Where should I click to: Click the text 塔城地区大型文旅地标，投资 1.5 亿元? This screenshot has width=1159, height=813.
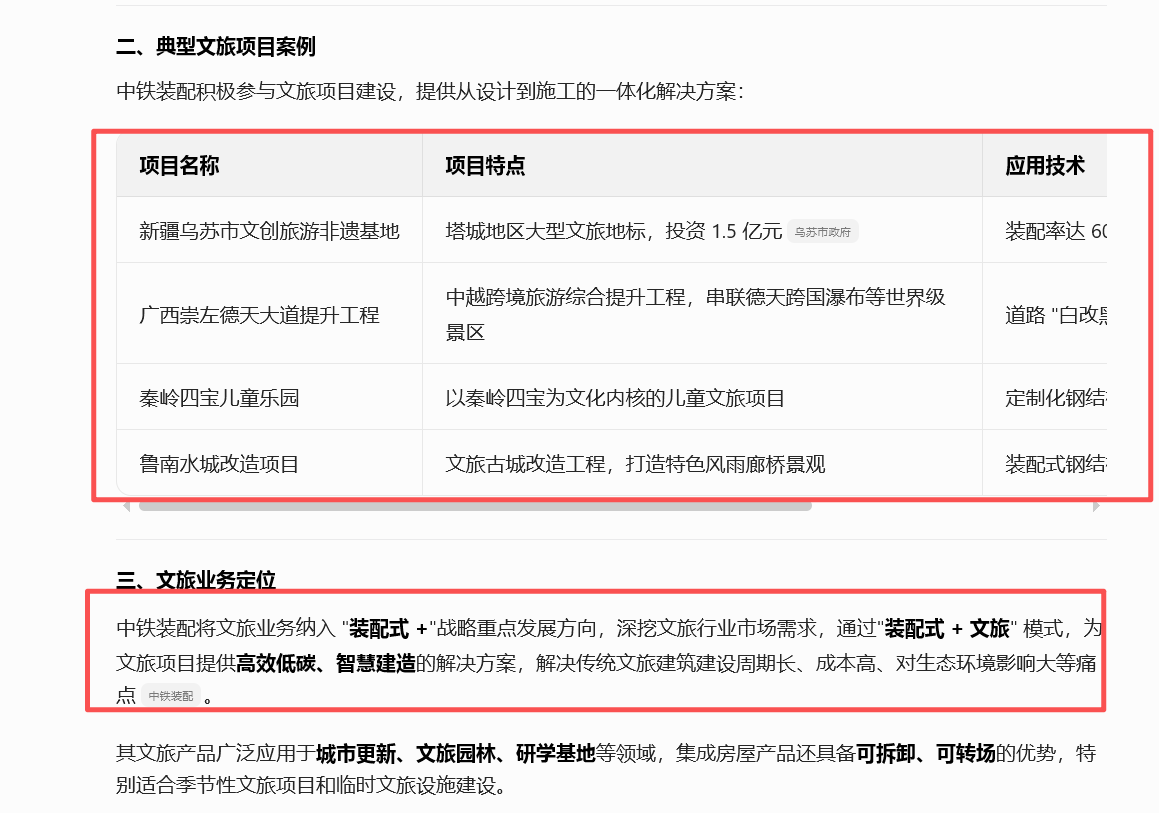614,231
